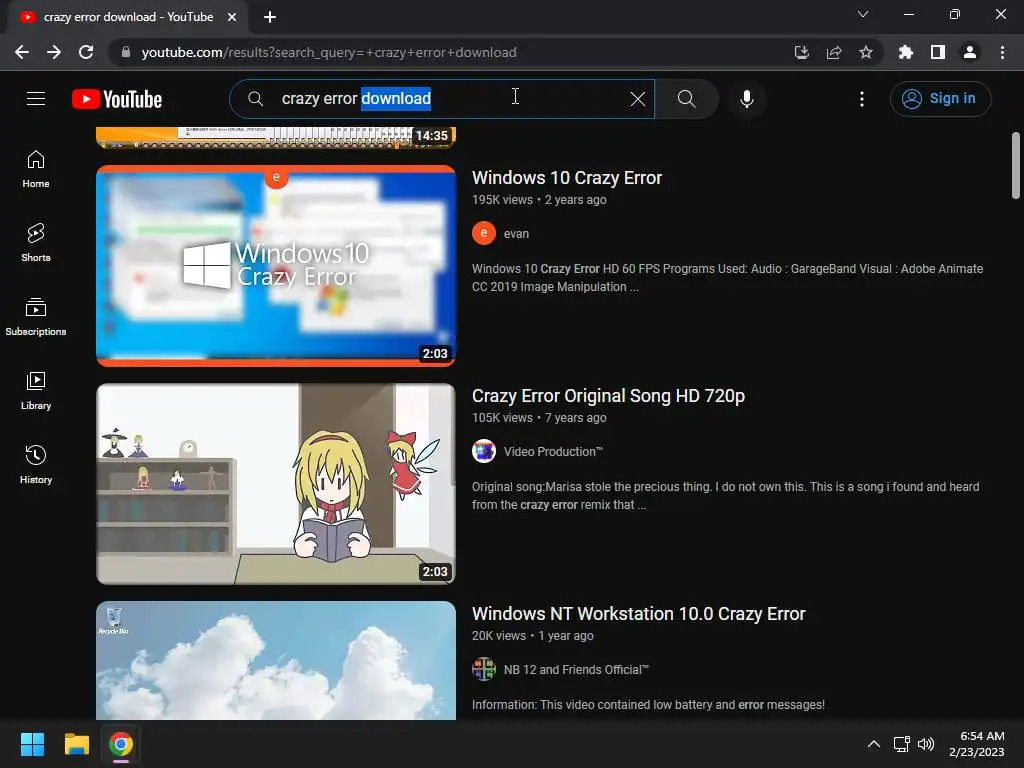The image size is (1024, 768).
Task: Click the page vertical scrollbar
Action: coord(1016,166)
